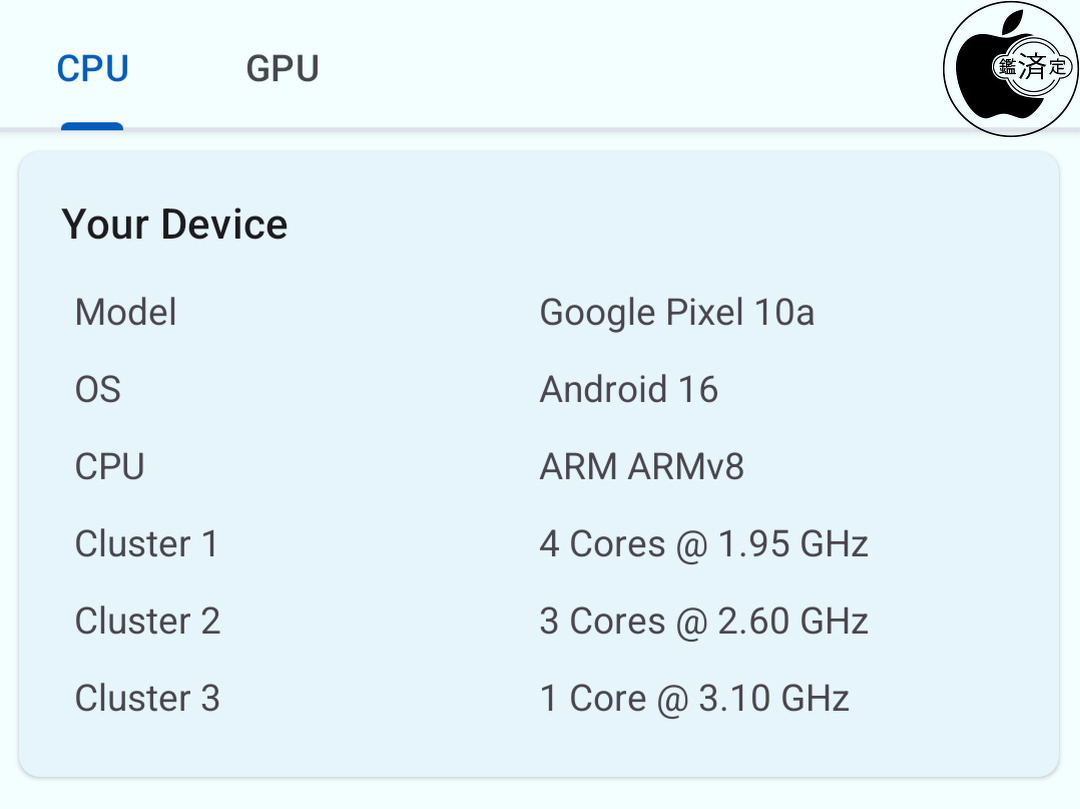Click the Cluster 3 label
Screen dimensions: 1080x809
[x=147, y=698]
